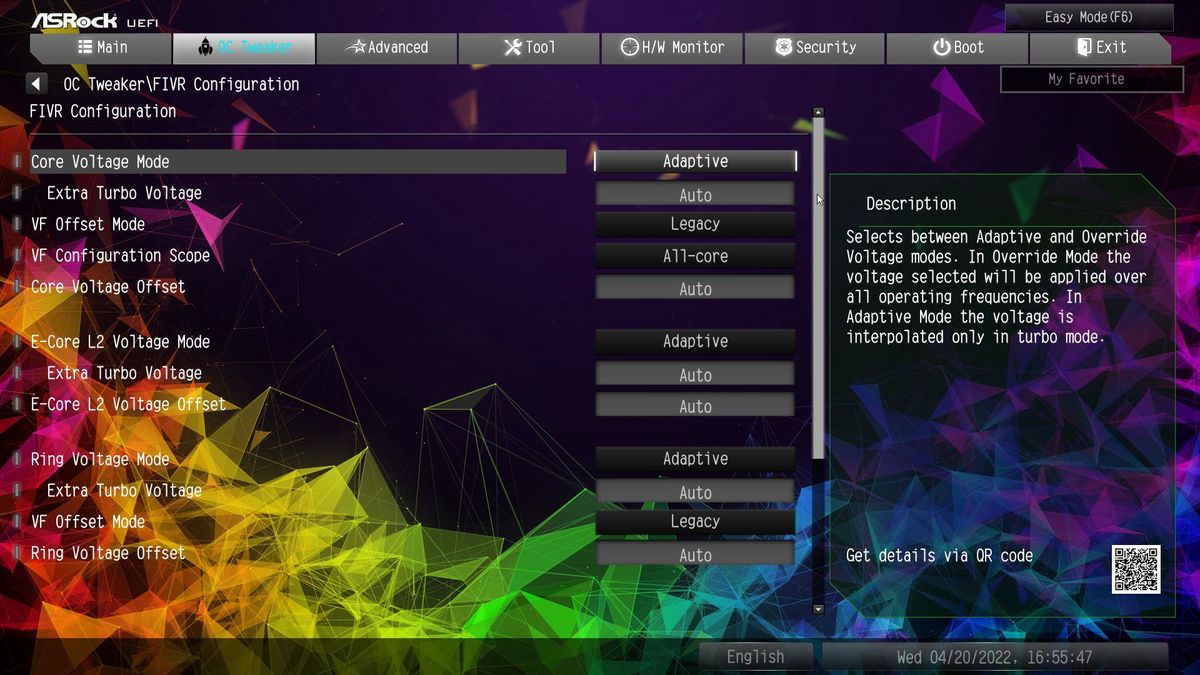This screenshot has width=1200, height=675.
Task: Click the scrollbar up arrow
Action: [x=818, y=113]
